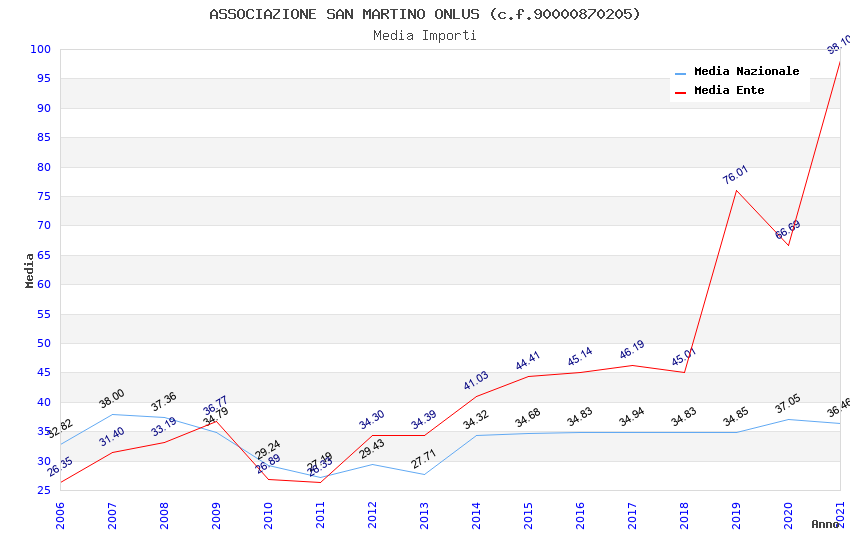This screenshot has height=550, width=850.
Task: Select the 2009 year label on x-axis
Action: point(216,515)
